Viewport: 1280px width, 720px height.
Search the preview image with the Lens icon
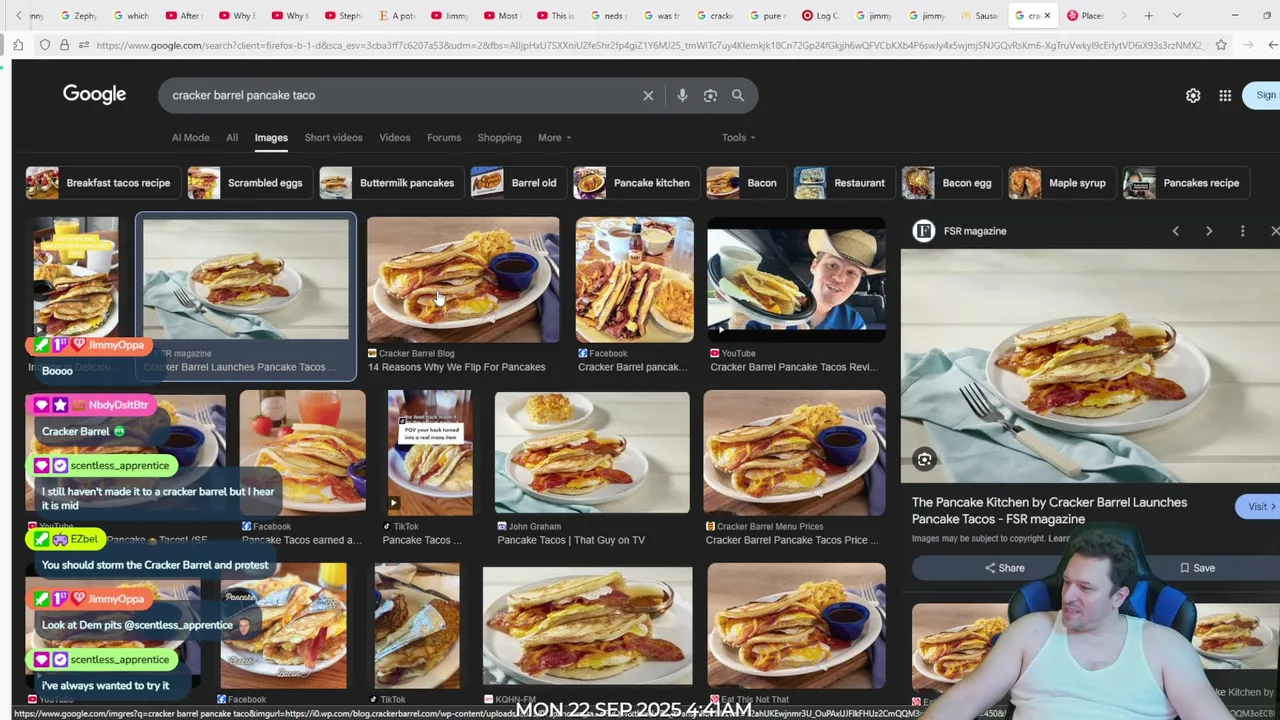[x=924, y=460]
